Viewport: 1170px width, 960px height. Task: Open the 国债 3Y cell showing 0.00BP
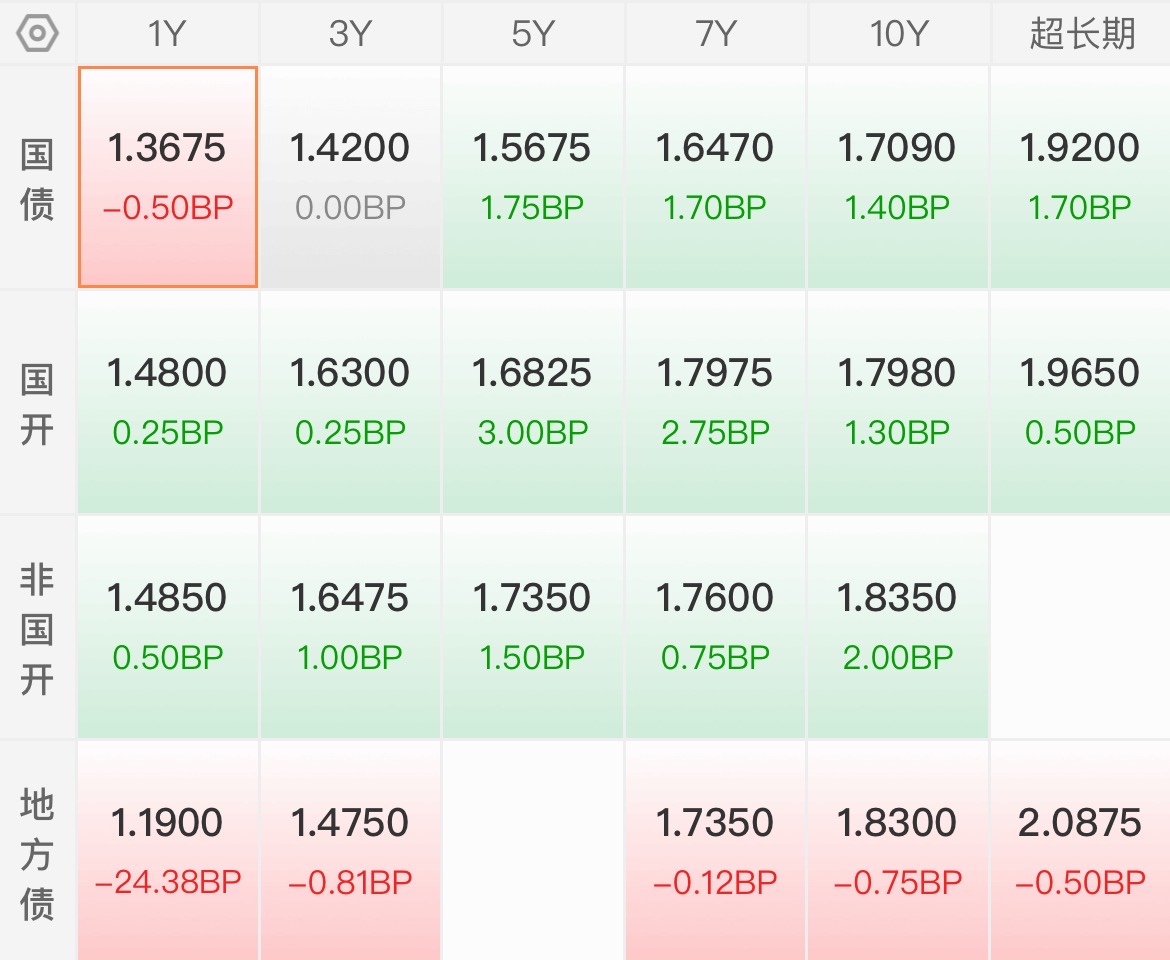pyautogui.click(x=350, y=177)
